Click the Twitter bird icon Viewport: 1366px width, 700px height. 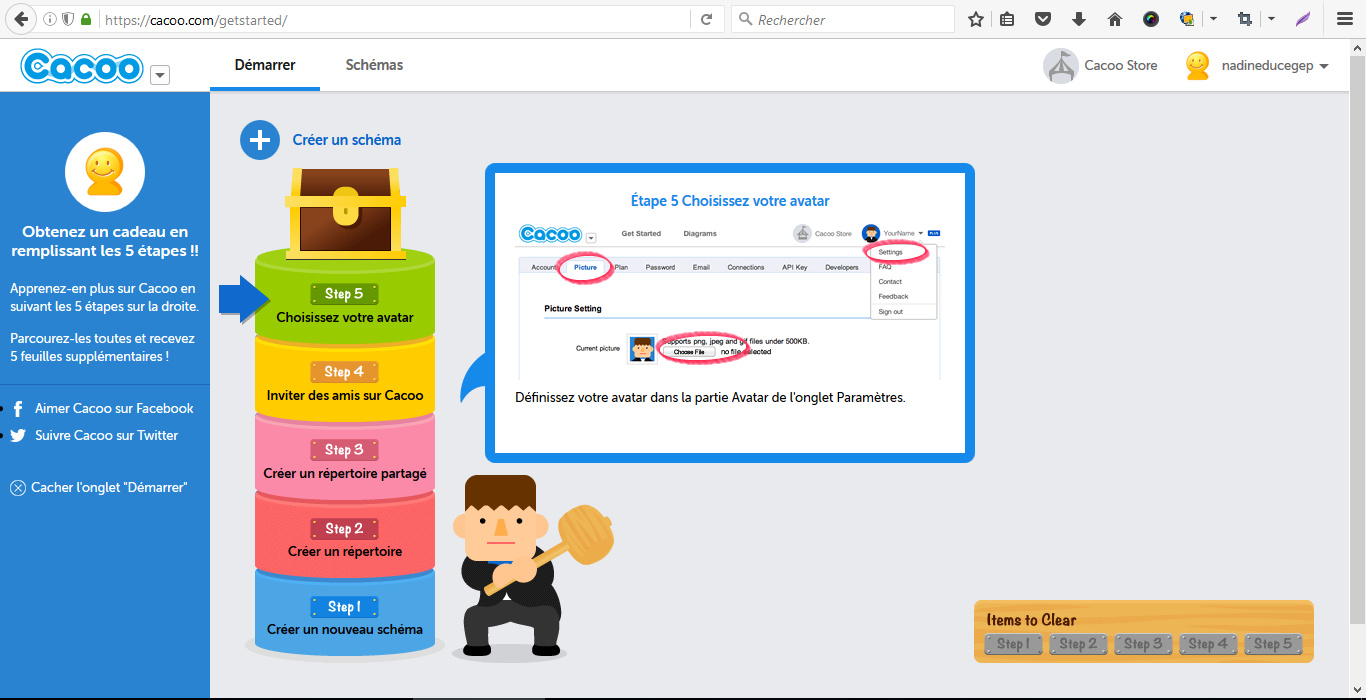(x=18, y=436)
